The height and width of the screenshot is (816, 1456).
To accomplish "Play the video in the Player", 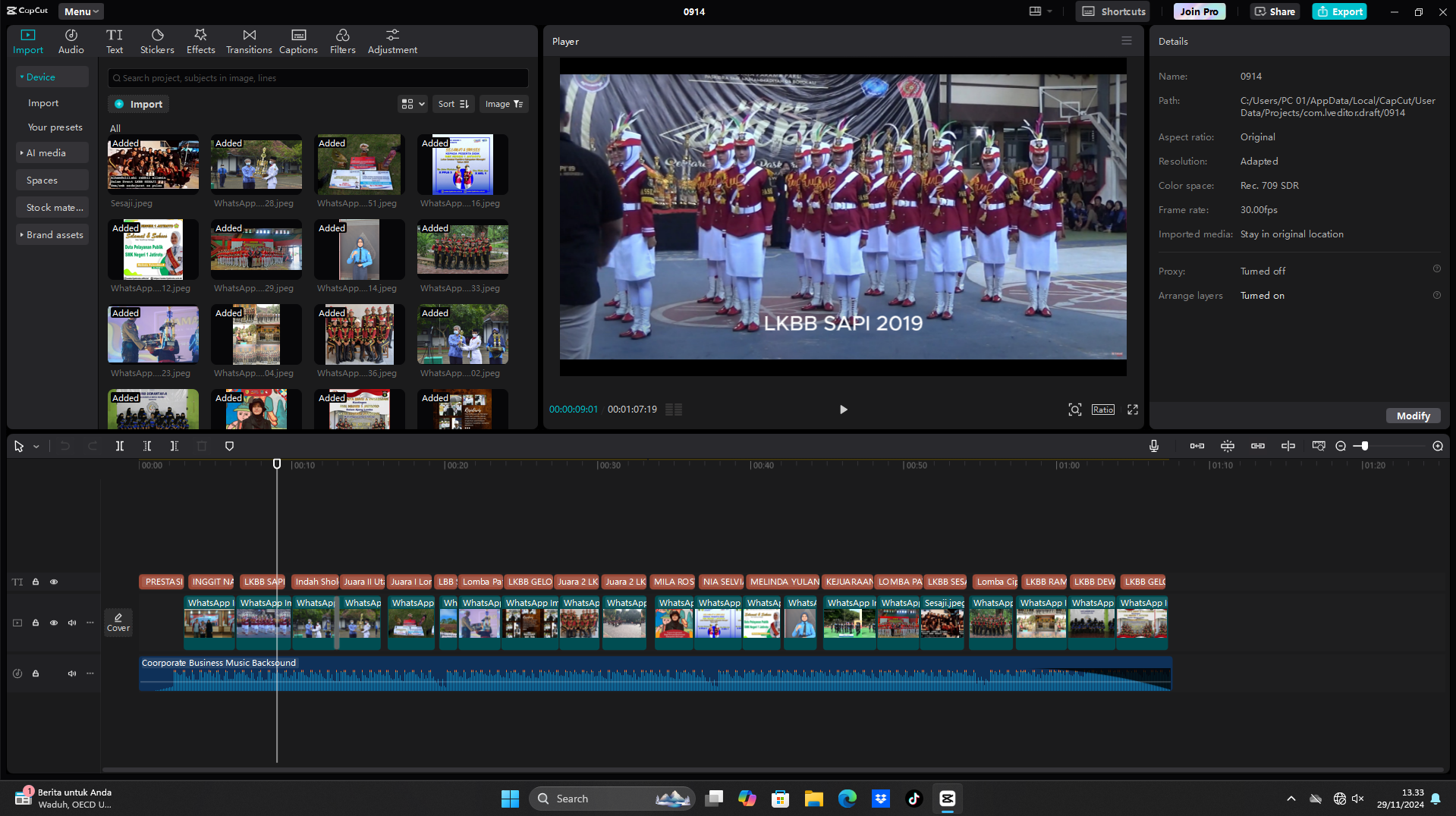I will [843, 410].
